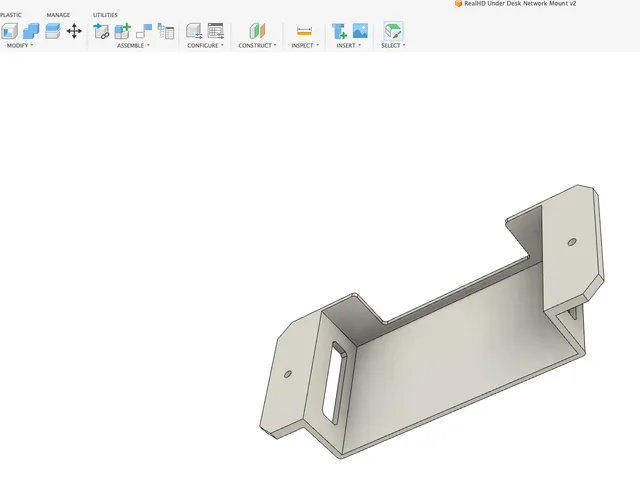This screenshot has height=480, width=640.
Task: Click Insert Component with link icon
Action: tap(101, 31)
